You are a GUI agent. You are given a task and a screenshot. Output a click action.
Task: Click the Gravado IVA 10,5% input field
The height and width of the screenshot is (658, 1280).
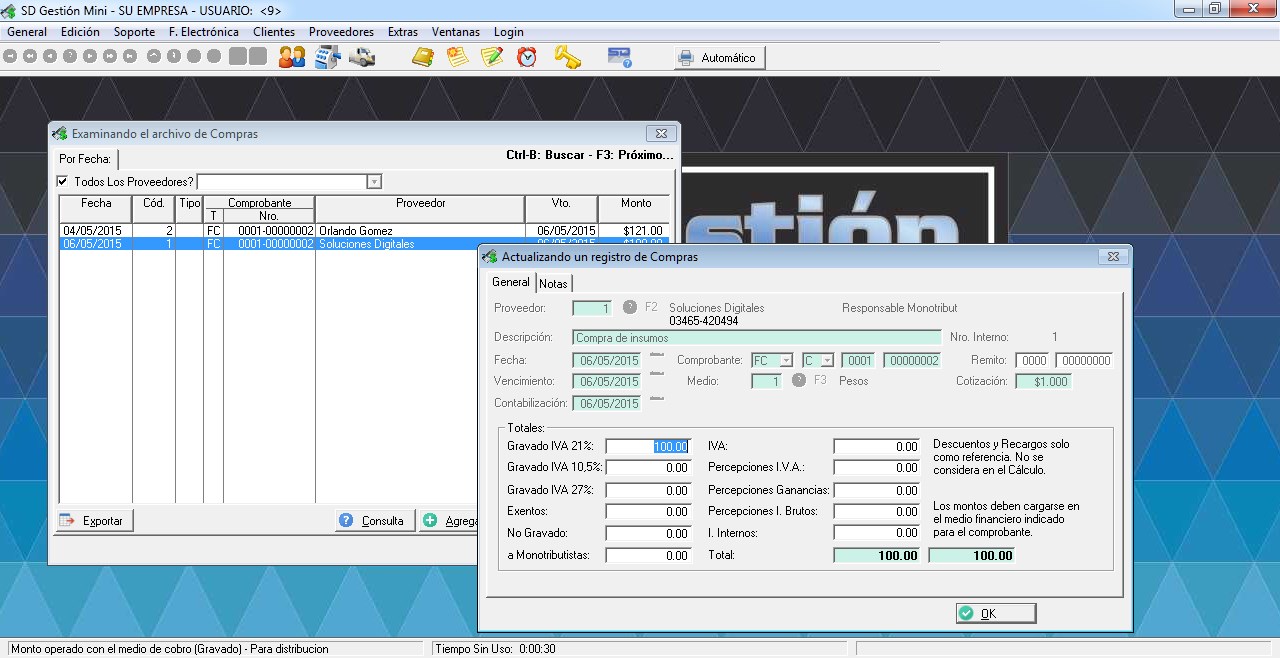coord(648,468)
